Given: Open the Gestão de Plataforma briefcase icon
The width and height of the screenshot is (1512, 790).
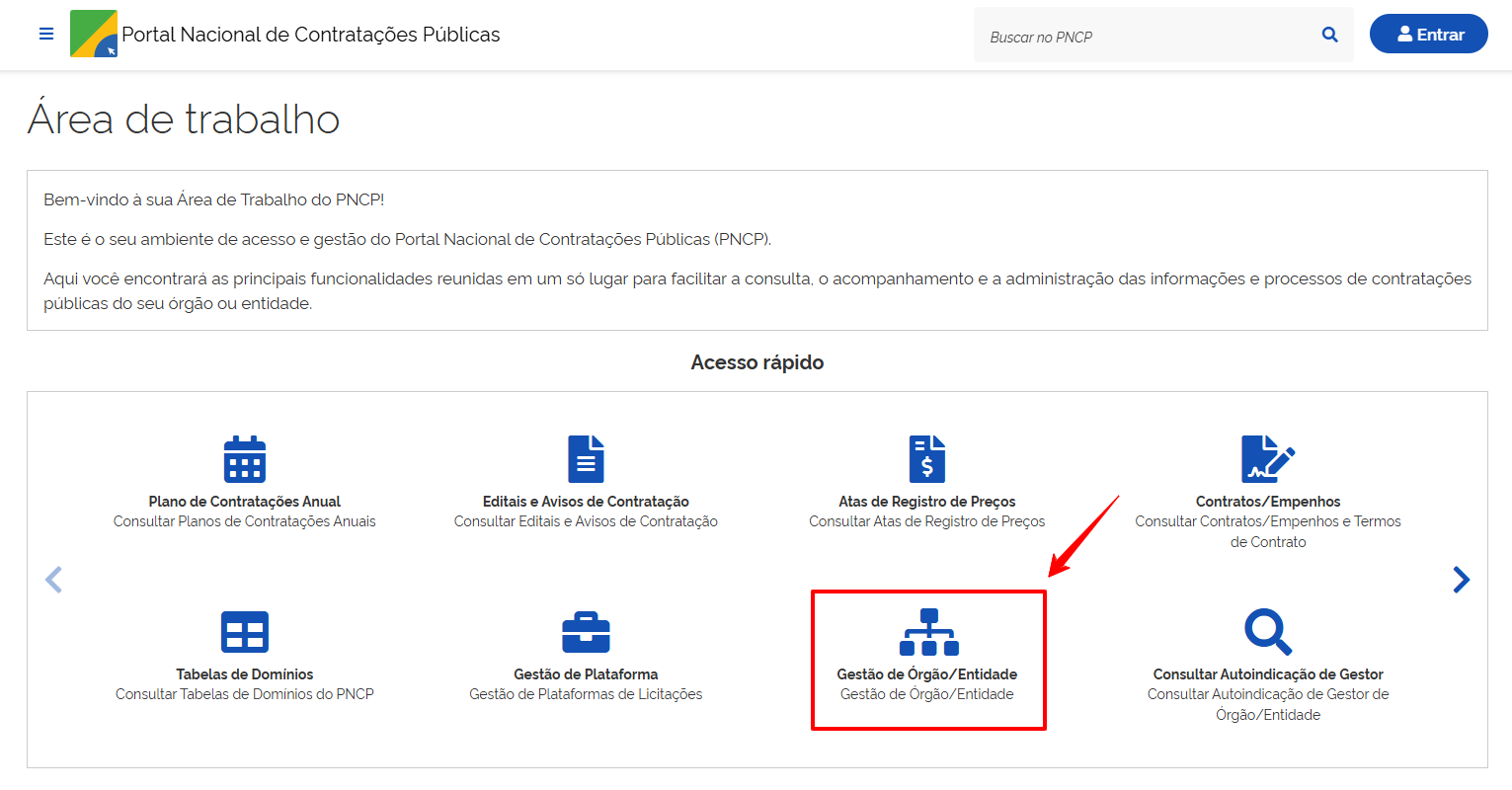Looking at the screenshot, I should [586, 632].
